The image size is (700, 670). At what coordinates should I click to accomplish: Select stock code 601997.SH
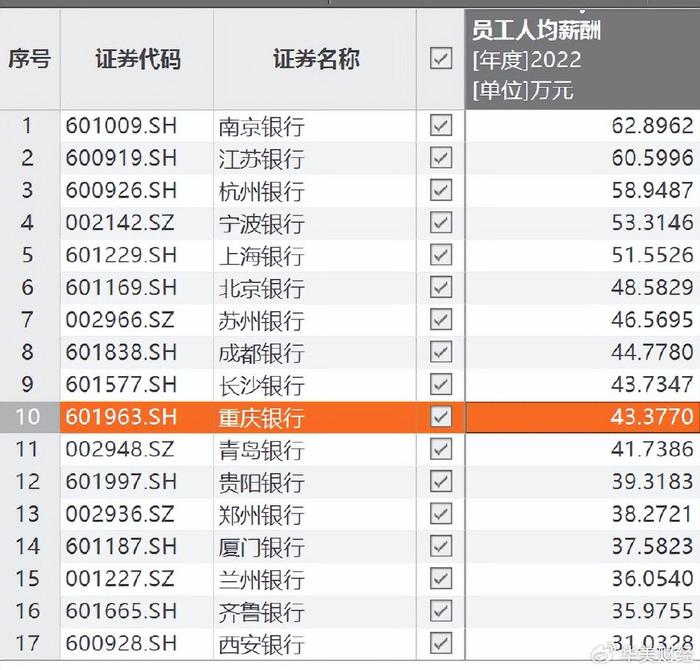[x=121, y=482]
